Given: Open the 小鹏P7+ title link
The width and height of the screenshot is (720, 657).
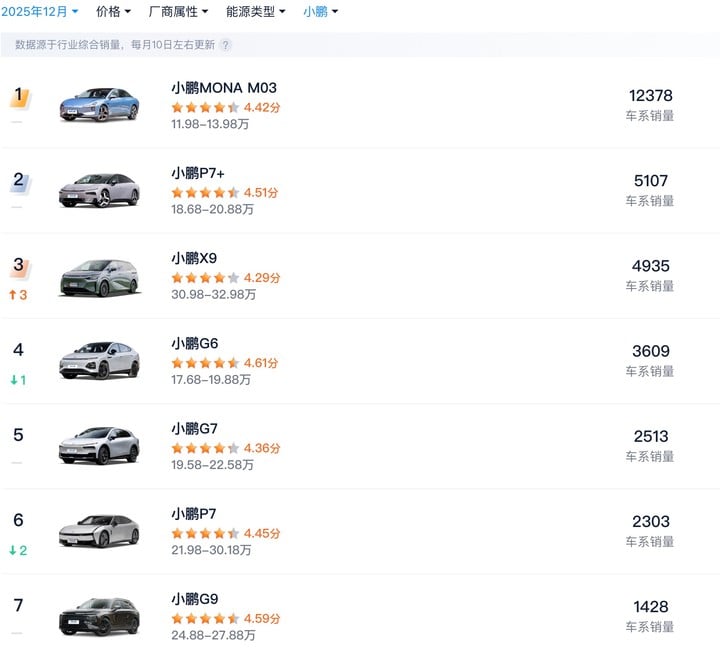Looking at the screenshot, I should (198, 173).
